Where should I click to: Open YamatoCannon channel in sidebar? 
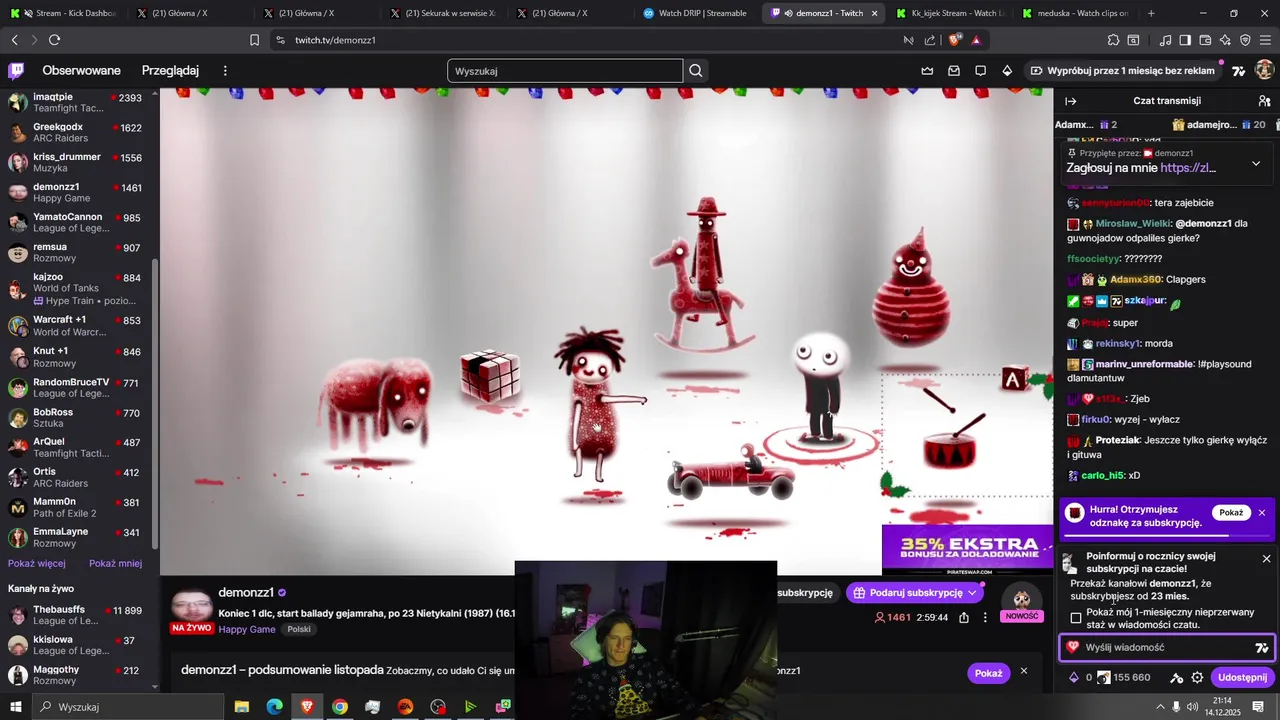click(x=80, y=222)
